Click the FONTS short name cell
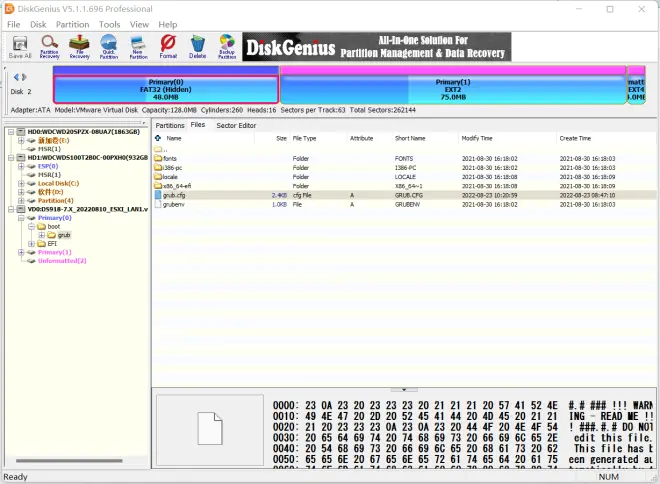Viewport: 660px width, 484px height. point(404,159)
